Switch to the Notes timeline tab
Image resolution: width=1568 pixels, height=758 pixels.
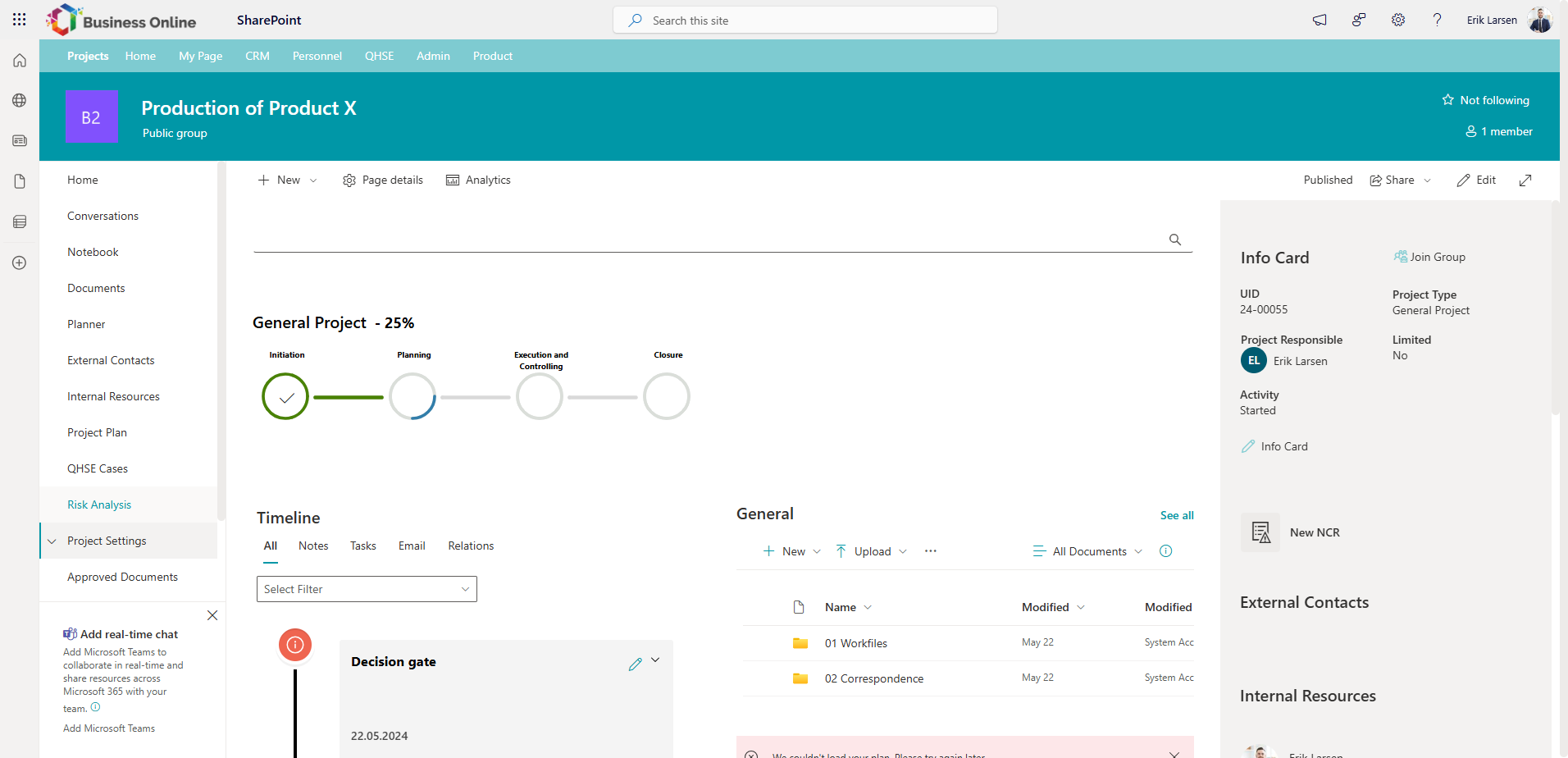(x=313, y=546)
